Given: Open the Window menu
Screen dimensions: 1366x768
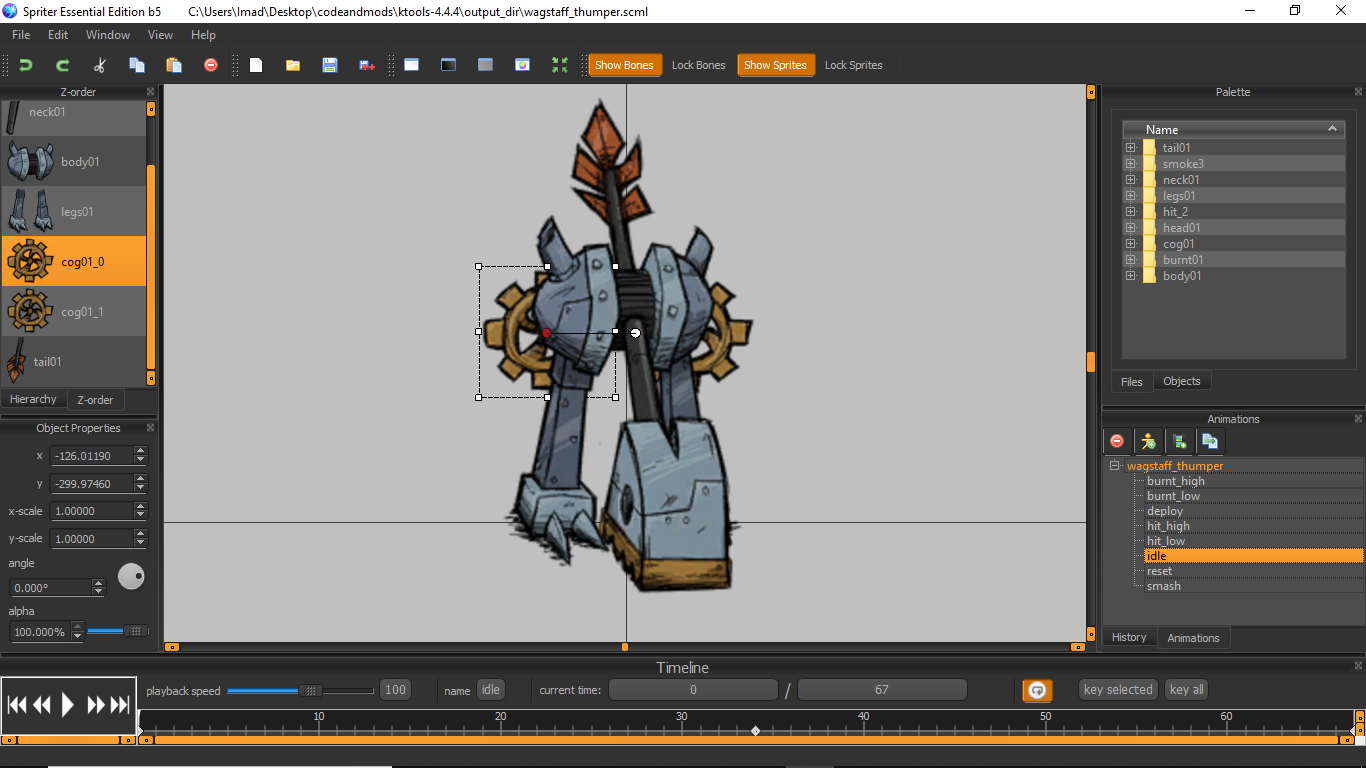Looking at the screenshot, I should click(x=107, y=35).
